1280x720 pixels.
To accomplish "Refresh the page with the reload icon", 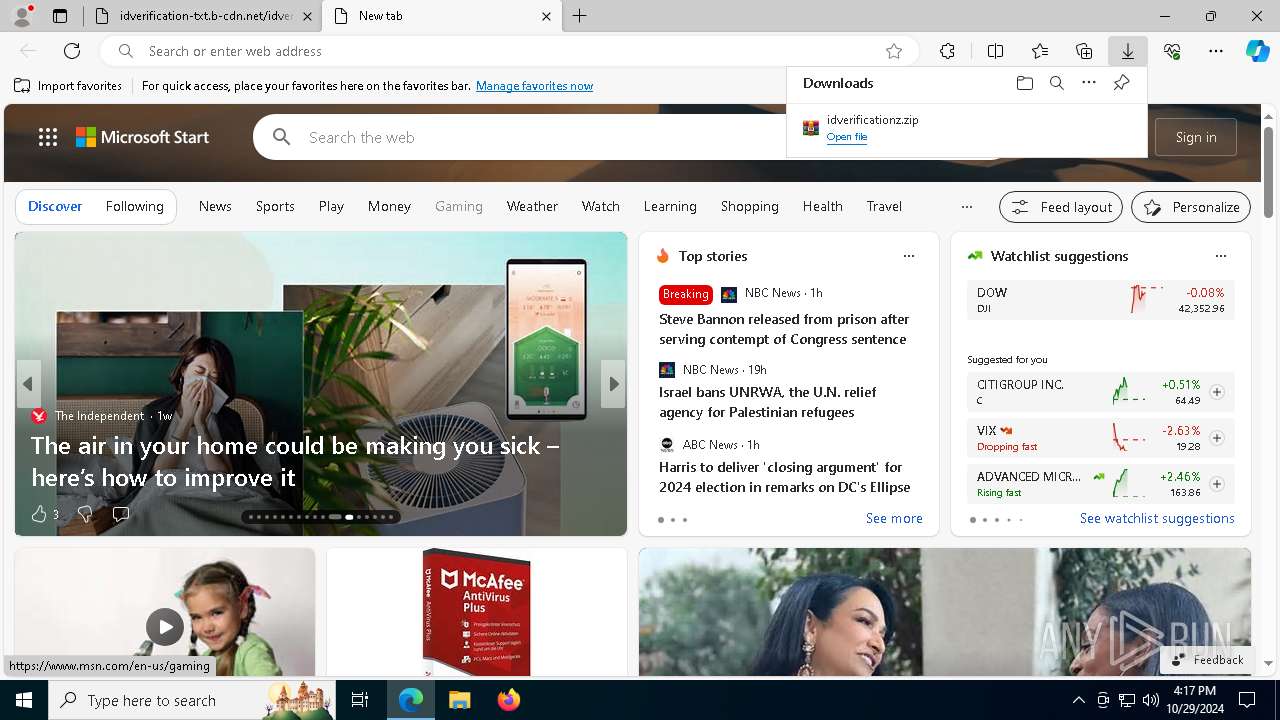I will 72,51.
